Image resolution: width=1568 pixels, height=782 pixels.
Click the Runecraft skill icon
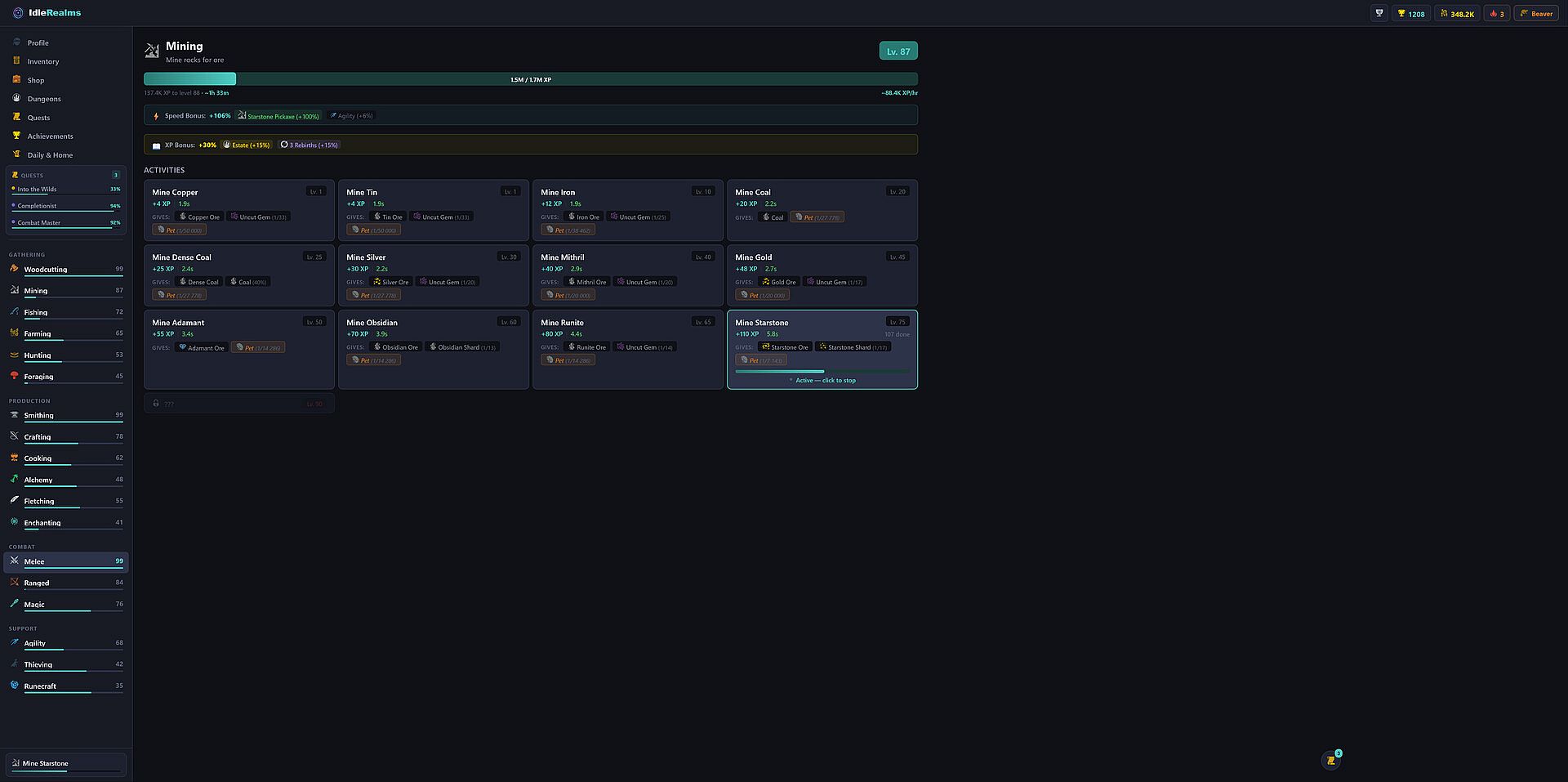[x=14, y=686]
